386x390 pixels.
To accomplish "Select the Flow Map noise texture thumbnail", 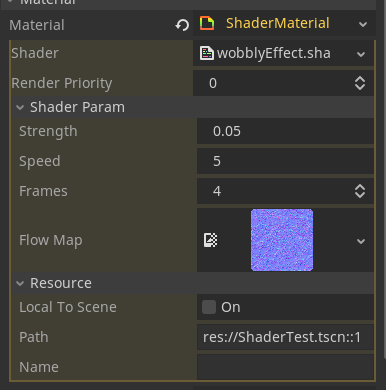I will point(282,240).
